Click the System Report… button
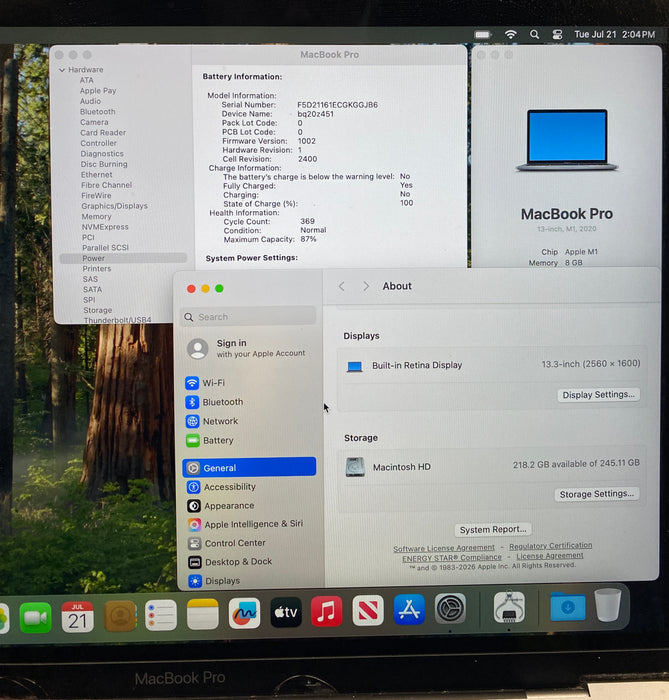This screenshot has width=669, height=700. [x=493, y=529]
